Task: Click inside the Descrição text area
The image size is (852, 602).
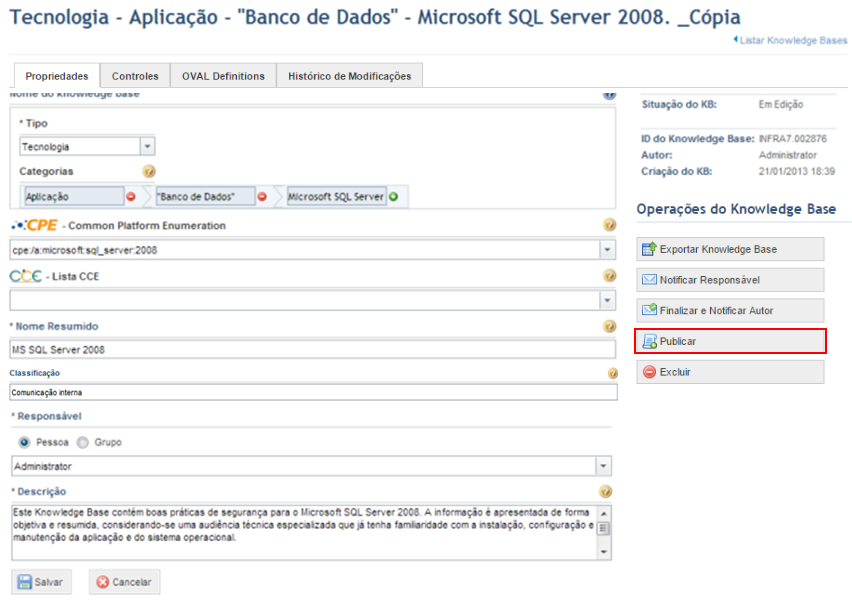Action: (x=304, y=532)
